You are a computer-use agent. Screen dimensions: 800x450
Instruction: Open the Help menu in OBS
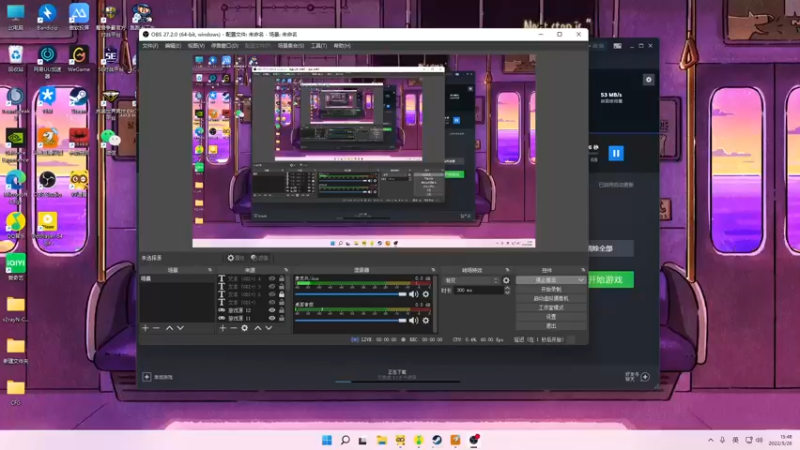click(x=342, y=46)
